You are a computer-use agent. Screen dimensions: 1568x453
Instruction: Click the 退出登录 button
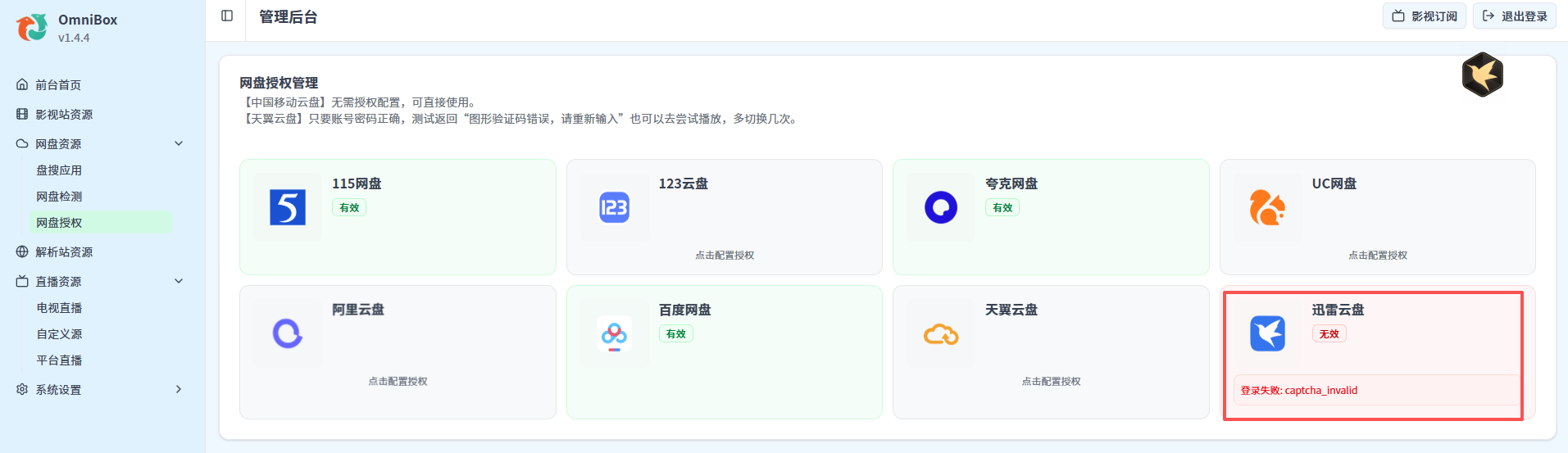coord(1514,16)
